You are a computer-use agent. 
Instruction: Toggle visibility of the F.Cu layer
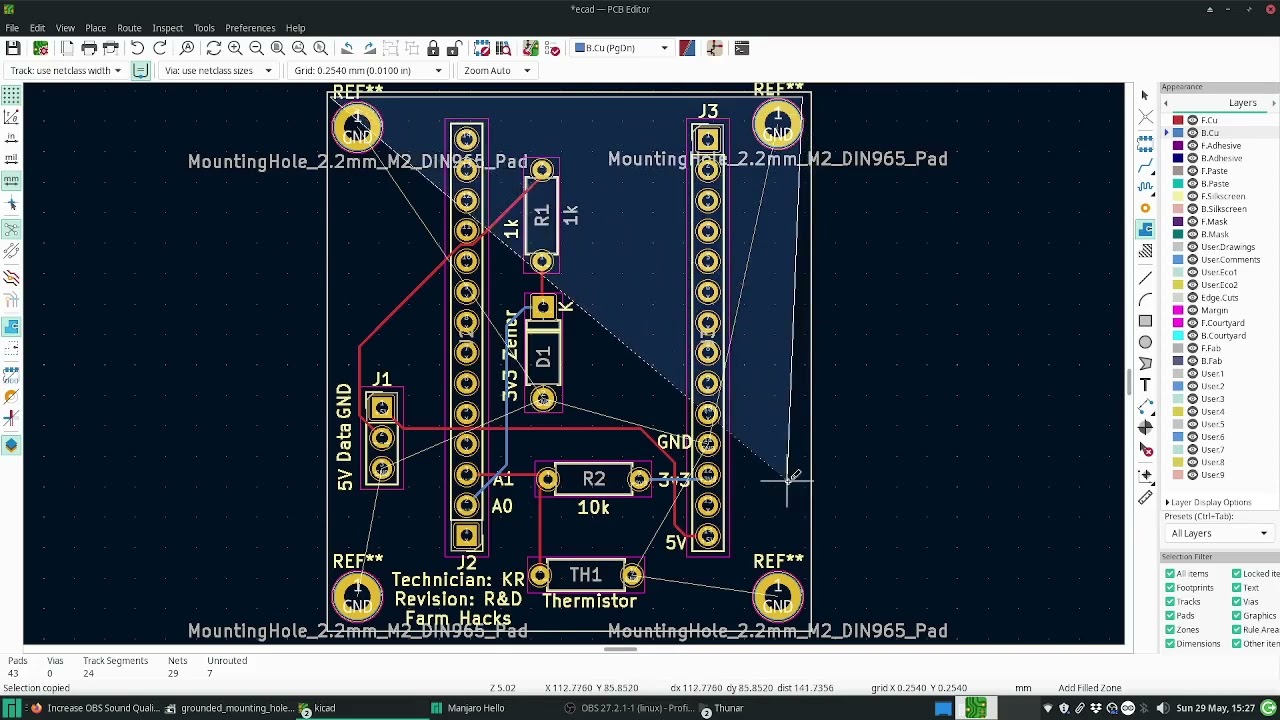(x=1192, y=120)
